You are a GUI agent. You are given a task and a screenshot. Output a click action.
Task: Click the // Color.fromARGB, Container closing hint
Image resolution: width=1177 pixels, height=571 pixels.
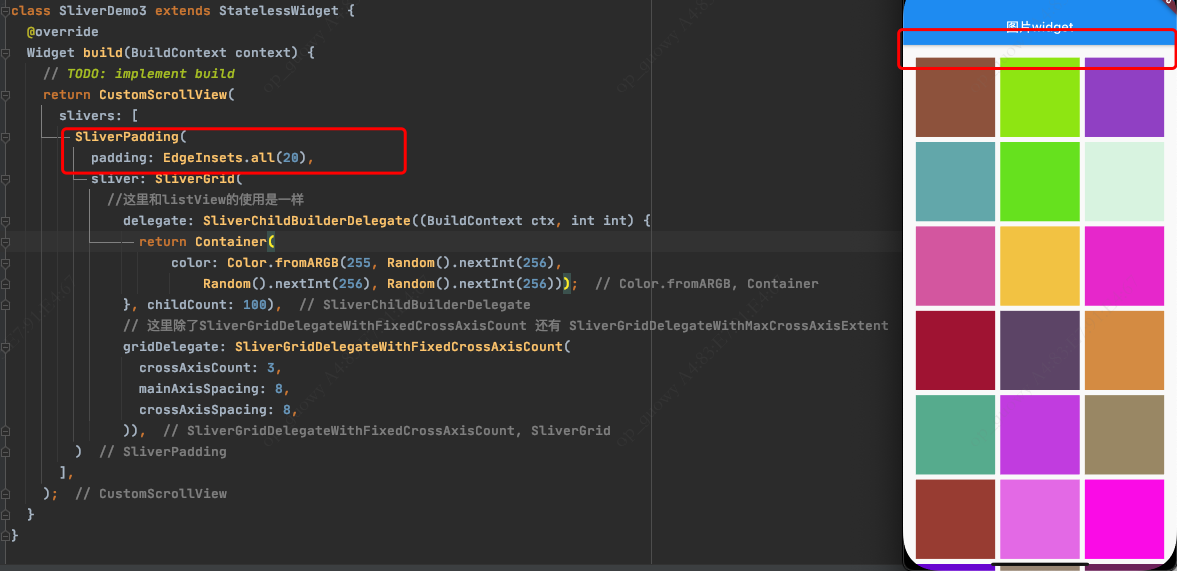coord(707,284)
